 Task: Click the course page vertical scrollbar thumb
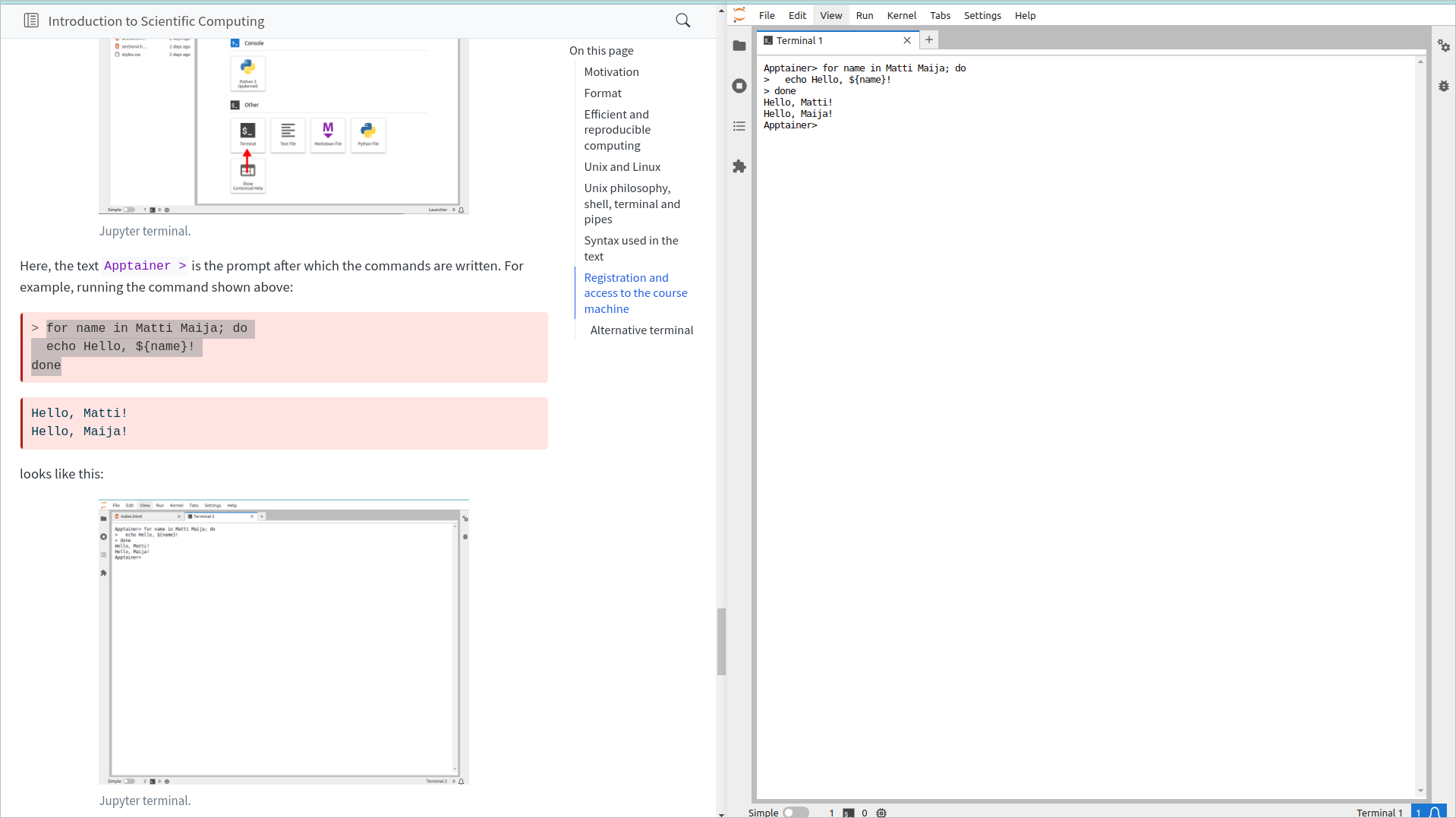(x=721, y=642)
